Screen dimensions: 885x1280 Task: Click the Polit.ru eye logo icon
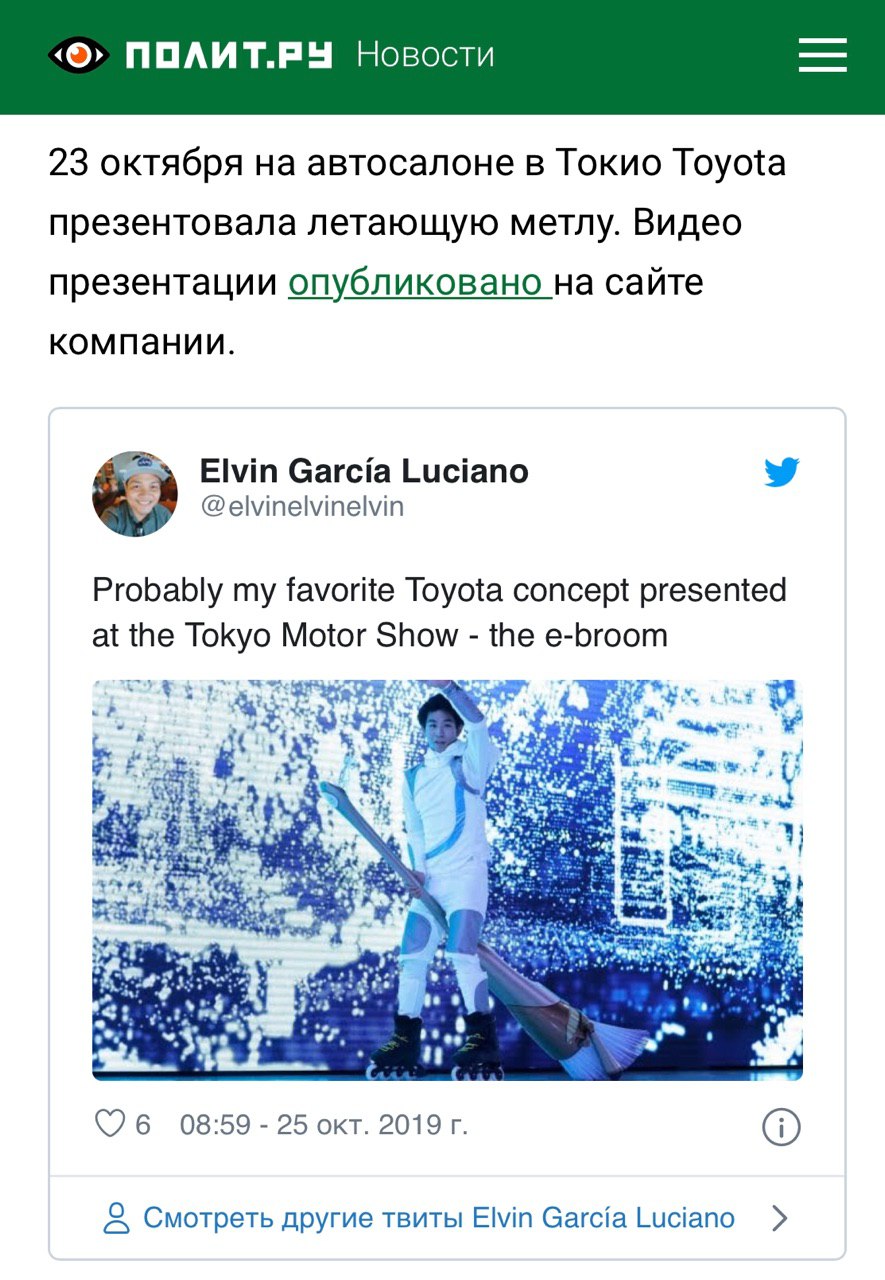point(78,54)
